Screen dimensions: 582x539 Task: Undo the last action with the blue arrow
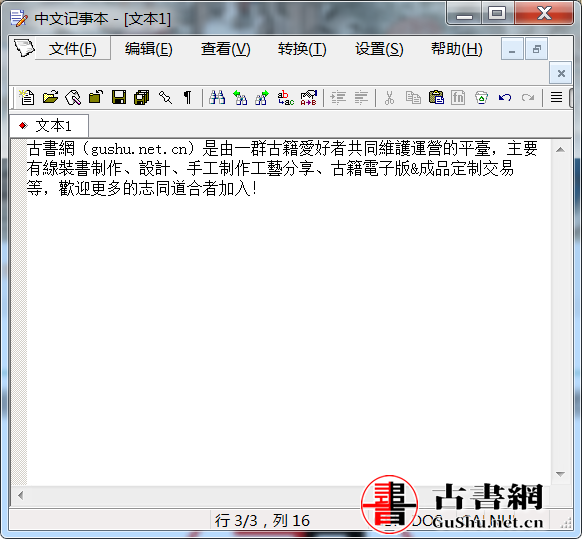click(x=505, y=98)
